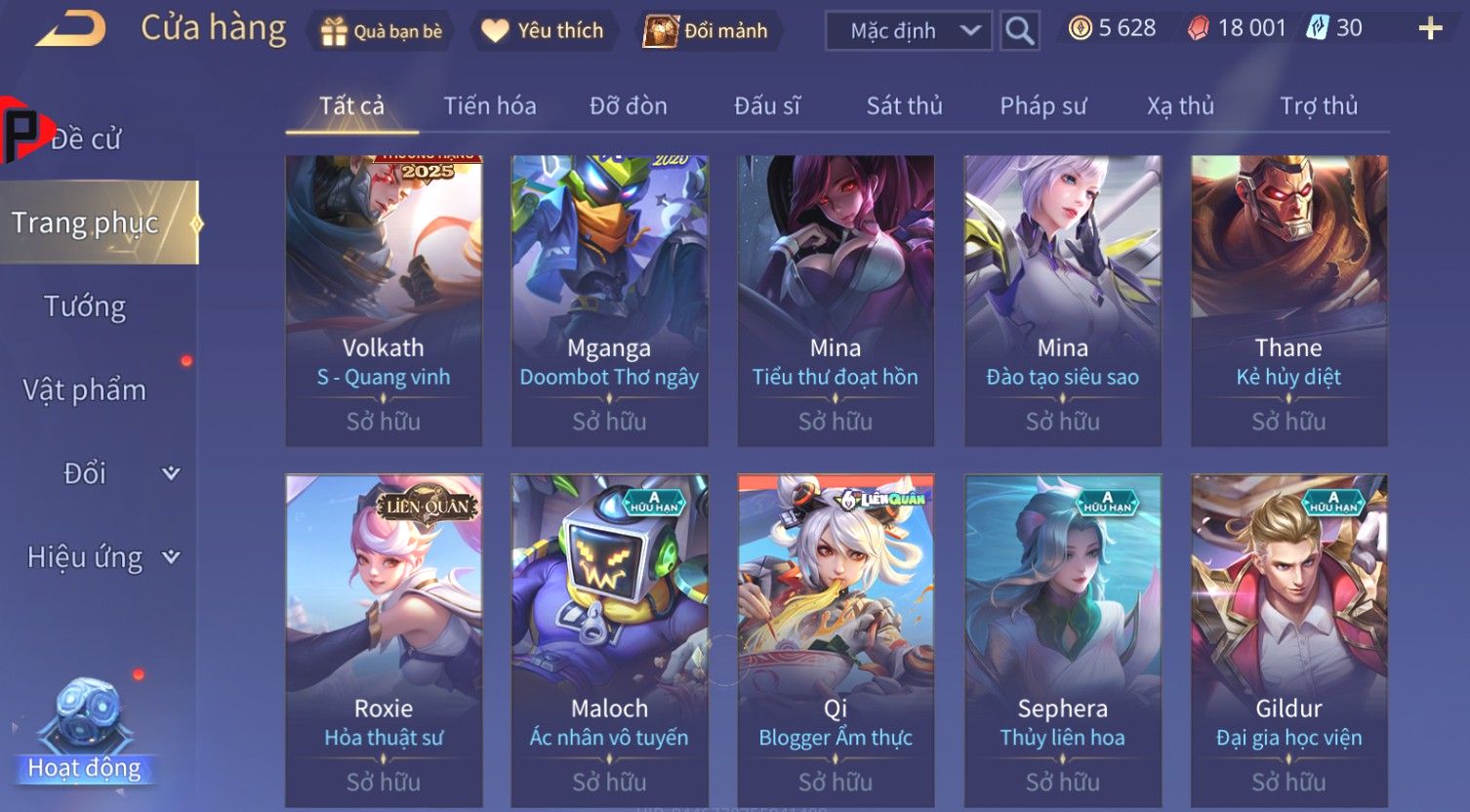The image size is (1470, 812).
Task: Open Vật phẩm in the sidebar
Action: (x=85, y=390)
